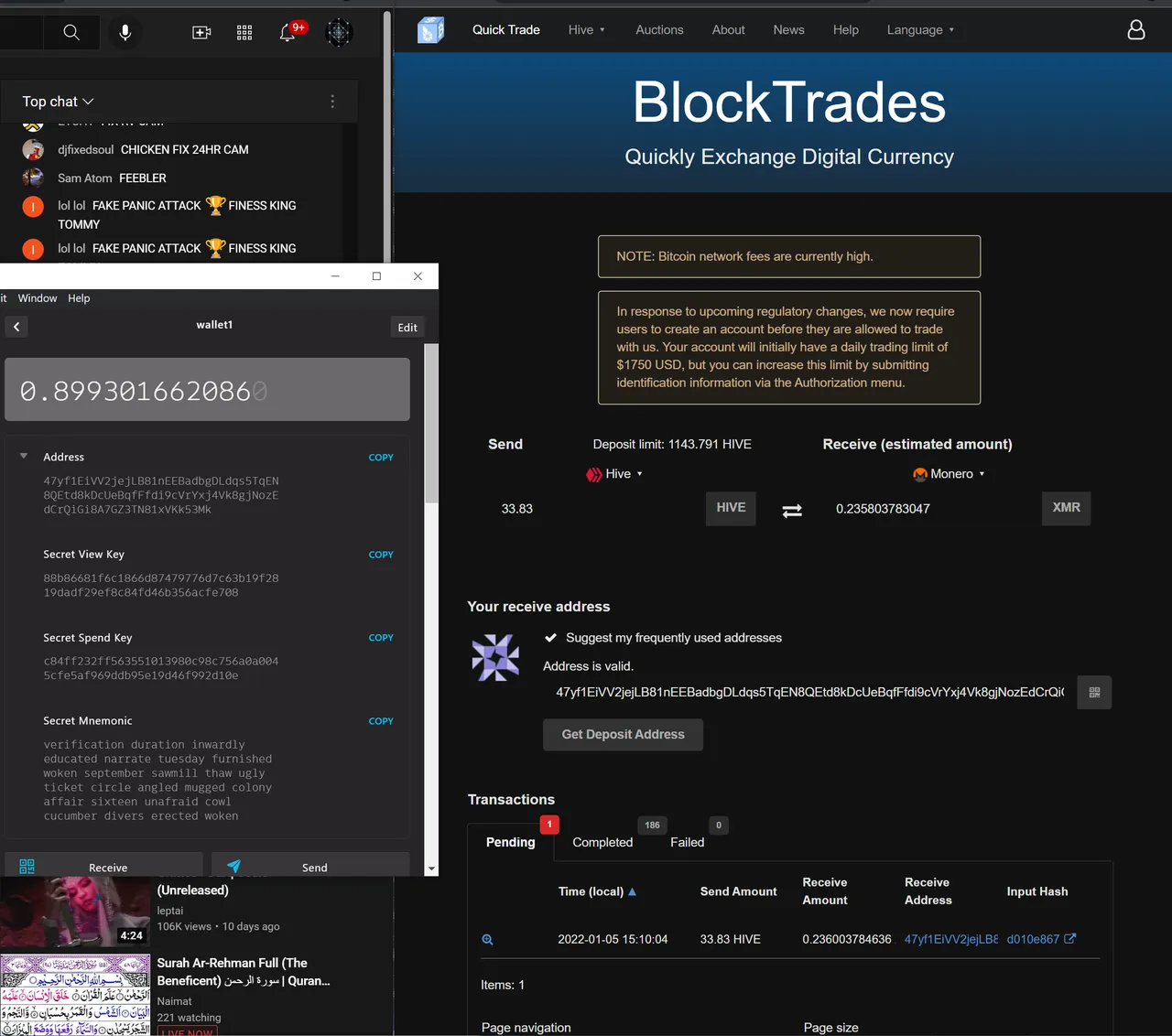The width and height of the screenshot is (1172, 1036).
Task: Open the YouTube account avatar
Action: (339, 33)
